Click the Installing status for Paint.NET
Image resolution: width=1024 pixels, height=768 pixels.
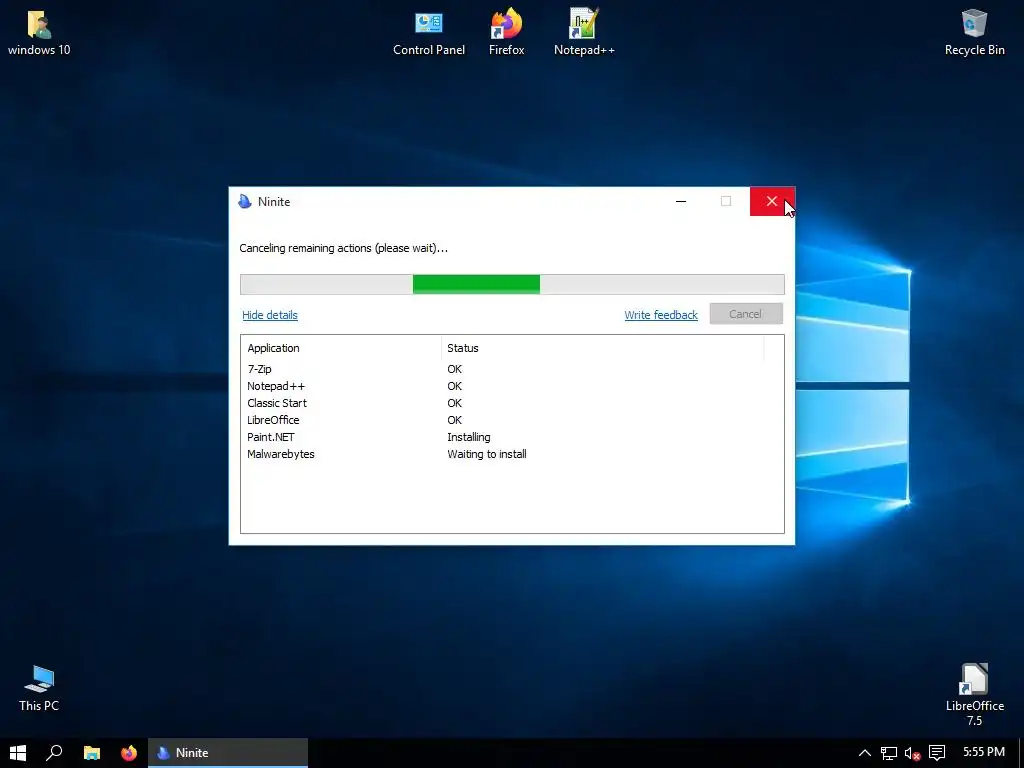coord(469,437)
